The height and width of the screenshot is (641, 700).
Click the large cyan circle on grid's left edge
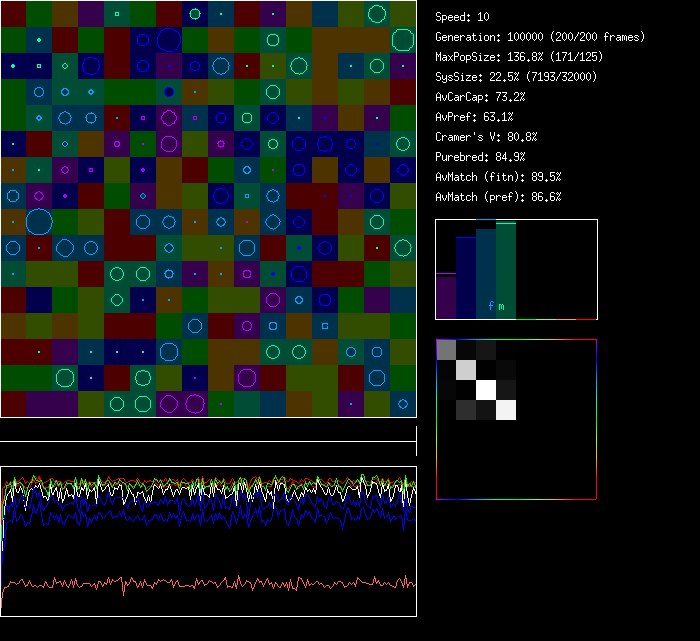click(x=39, y=221)
